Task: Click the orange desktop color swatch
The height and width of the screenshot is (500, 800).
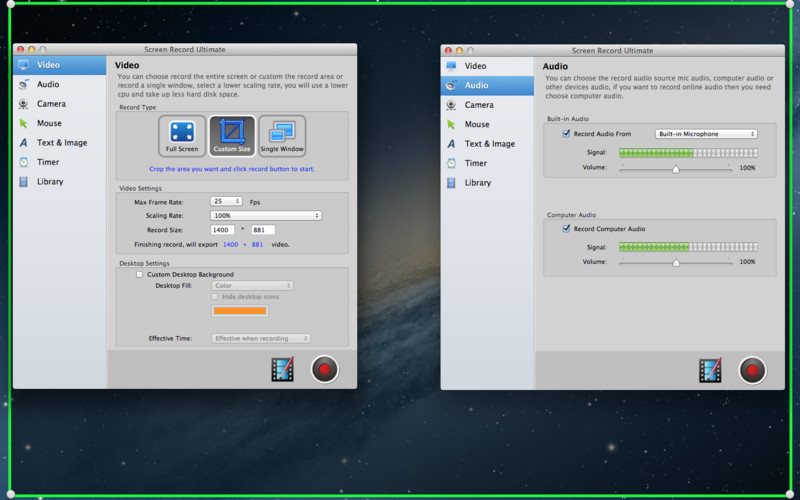Action: (x=240, y=311)
